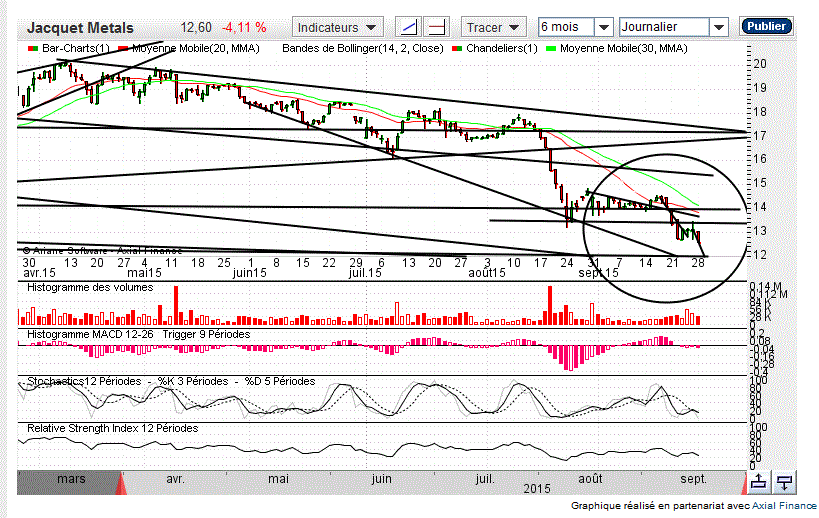This screenshot has width=819, height=518.
Task: Click the Journalier frequency field
Action: [664, 27]
